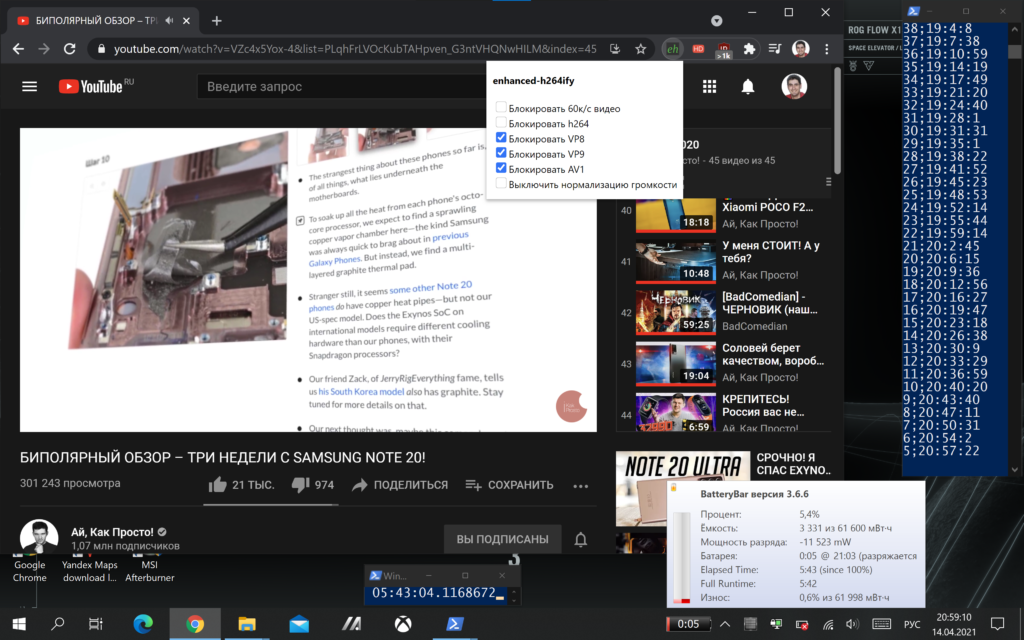The image size is (1024, 640).
Task: Open the Wi-Fi network tray icon
Action: 828,624
